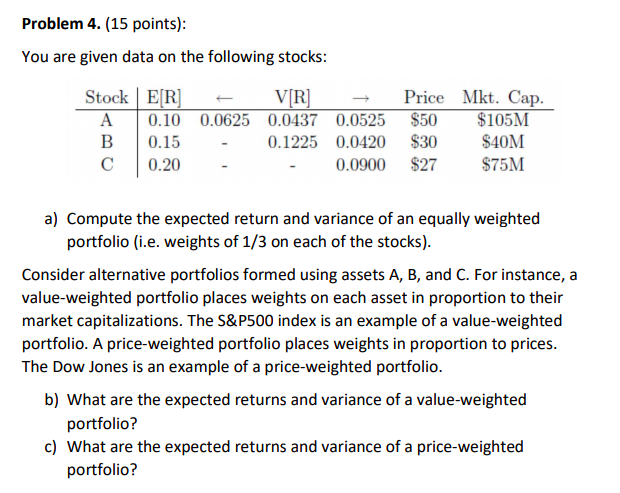This screenshot has height=493, width=620.
Task: Select the $50 price cell
Action: click(424, 120)
